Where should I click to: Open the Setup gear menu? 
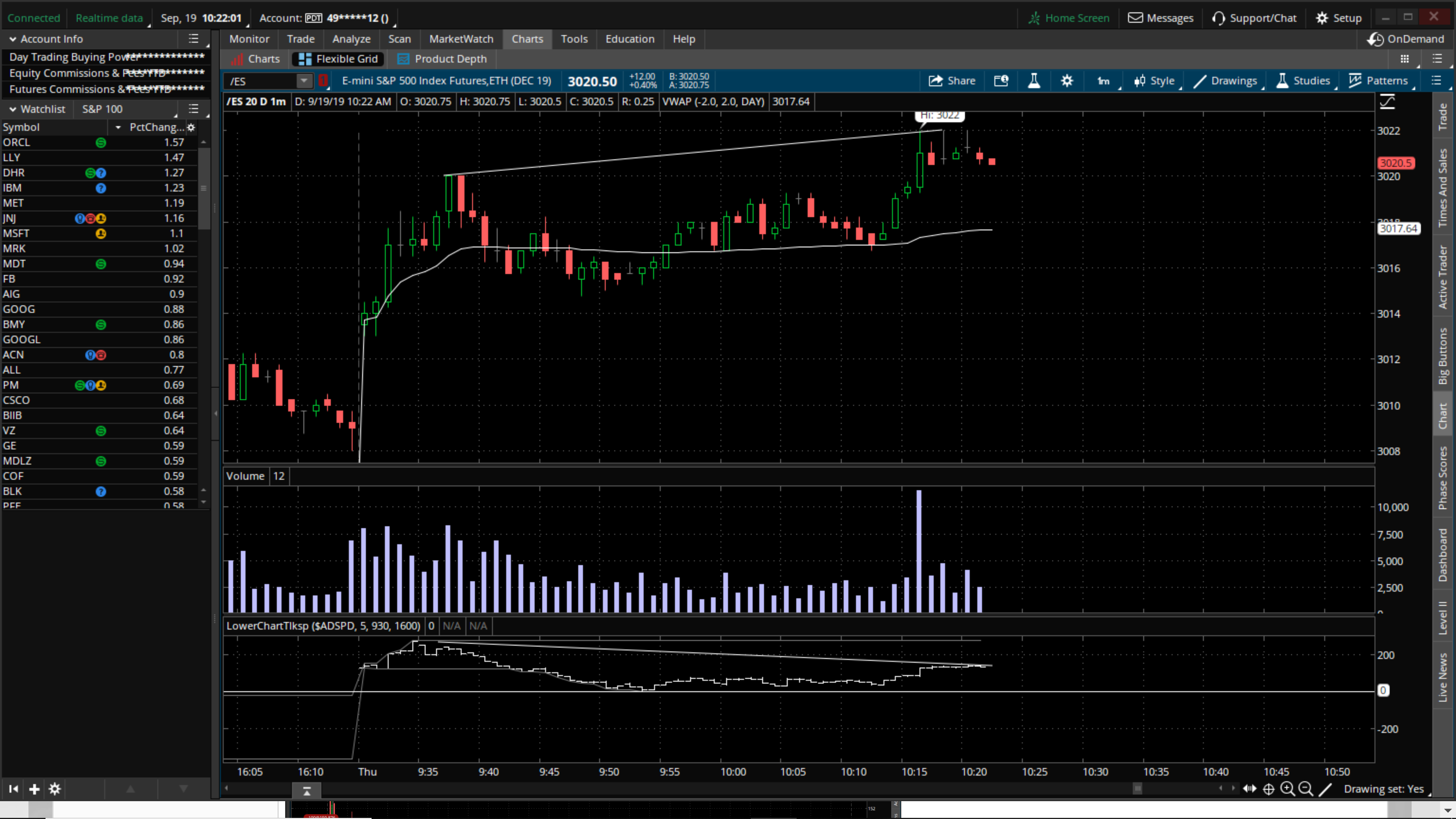pyautogui.click(x=1338, y=18)
